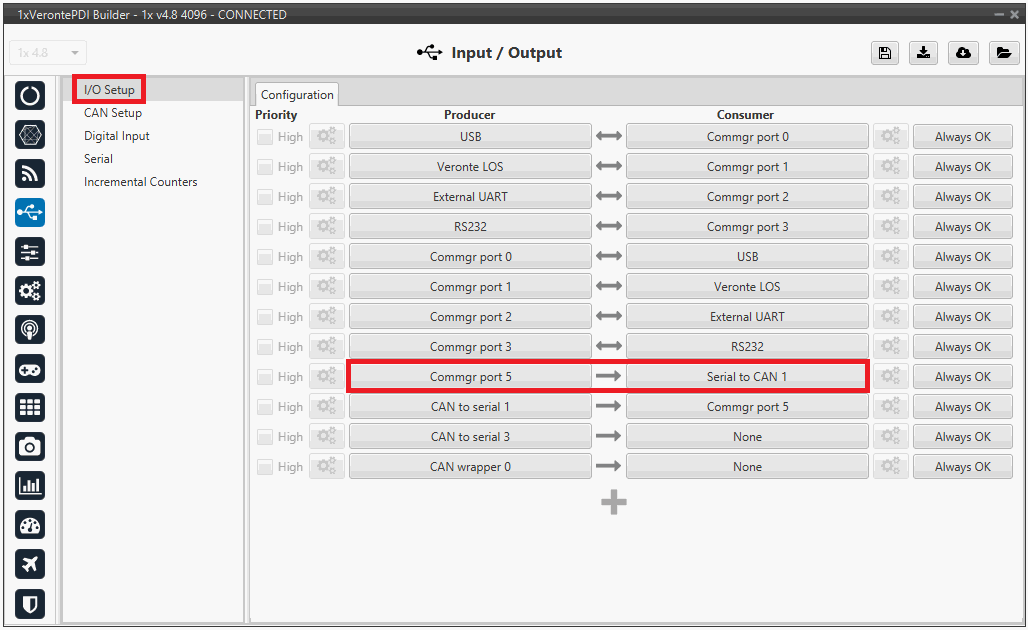Switch to the Configuration tab
The image size is (1028, 630).
[297, 95]
